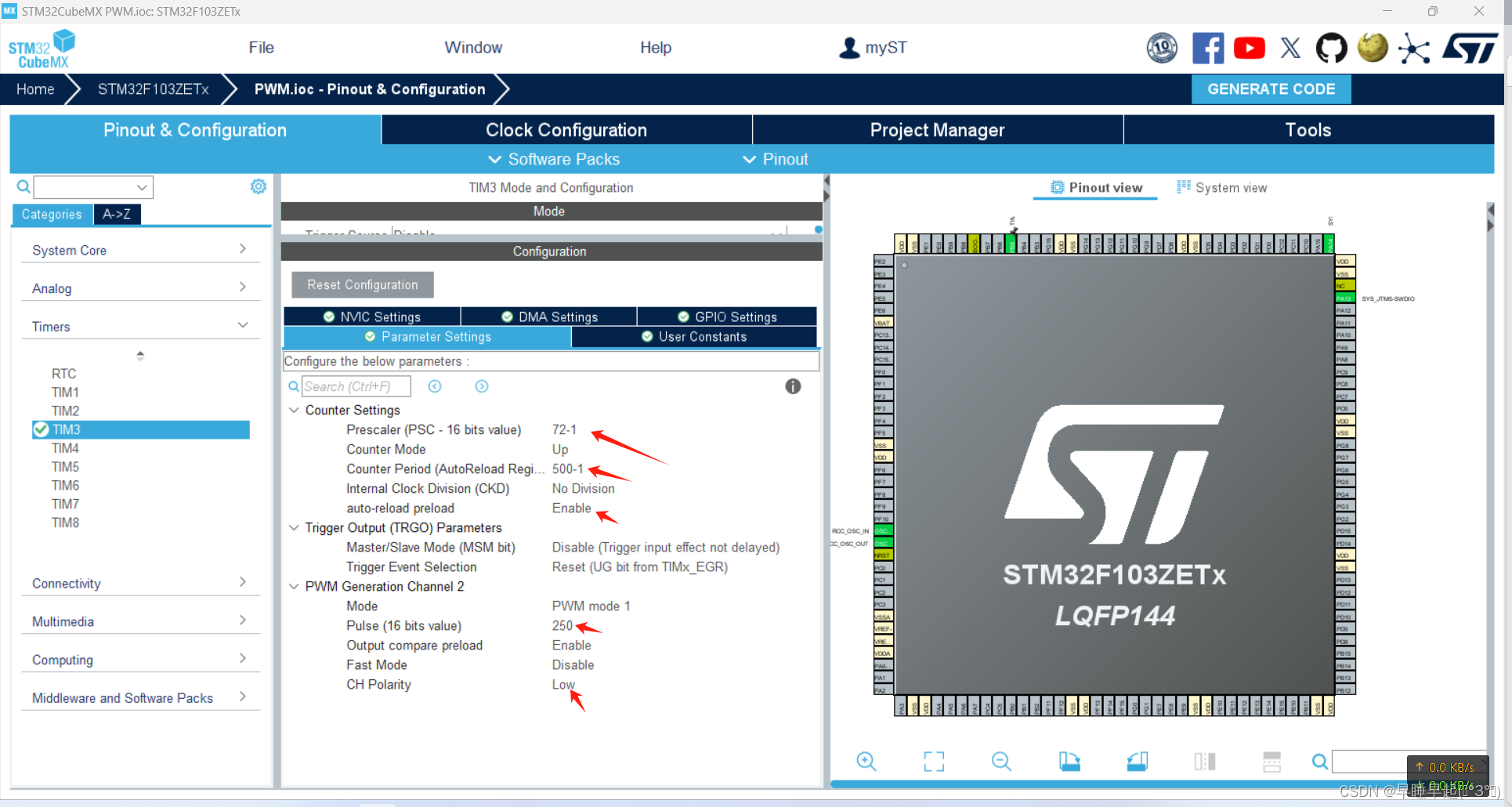Zoom out of the pinout view
The image size is (1512, 807).
(1000, 761)
